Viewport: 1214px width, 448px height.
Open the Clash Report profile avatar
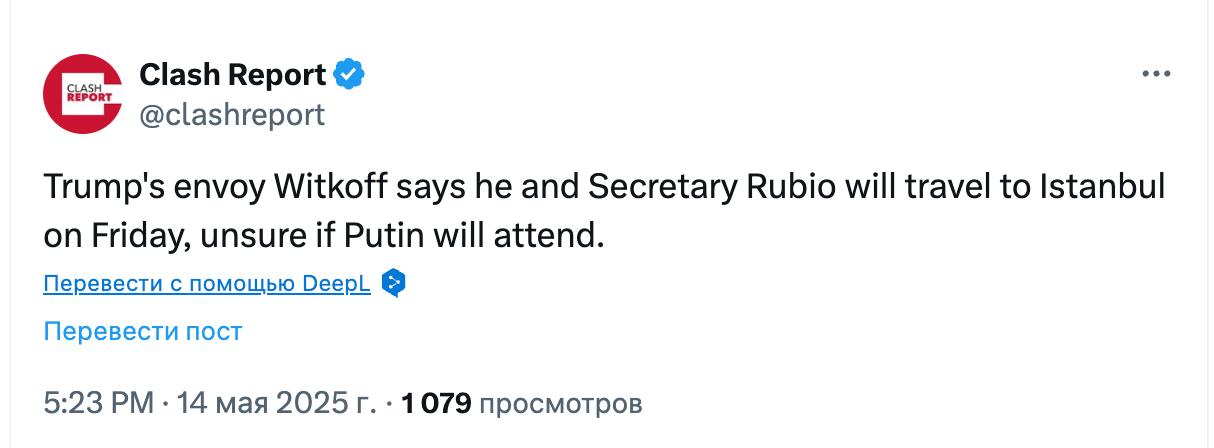[x=82, y=94]
